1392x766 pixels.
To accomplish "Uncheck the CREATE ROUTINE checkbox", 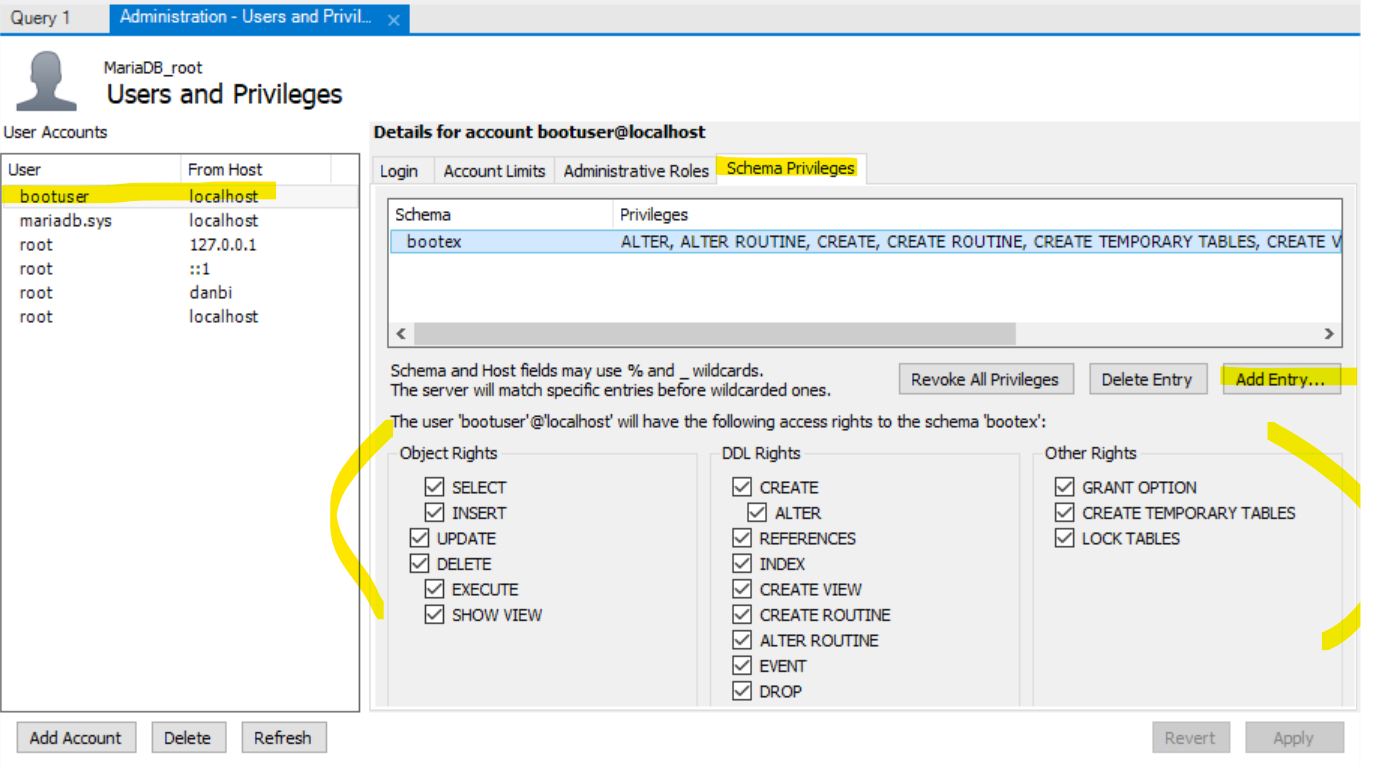I will [x=742, y=614].
